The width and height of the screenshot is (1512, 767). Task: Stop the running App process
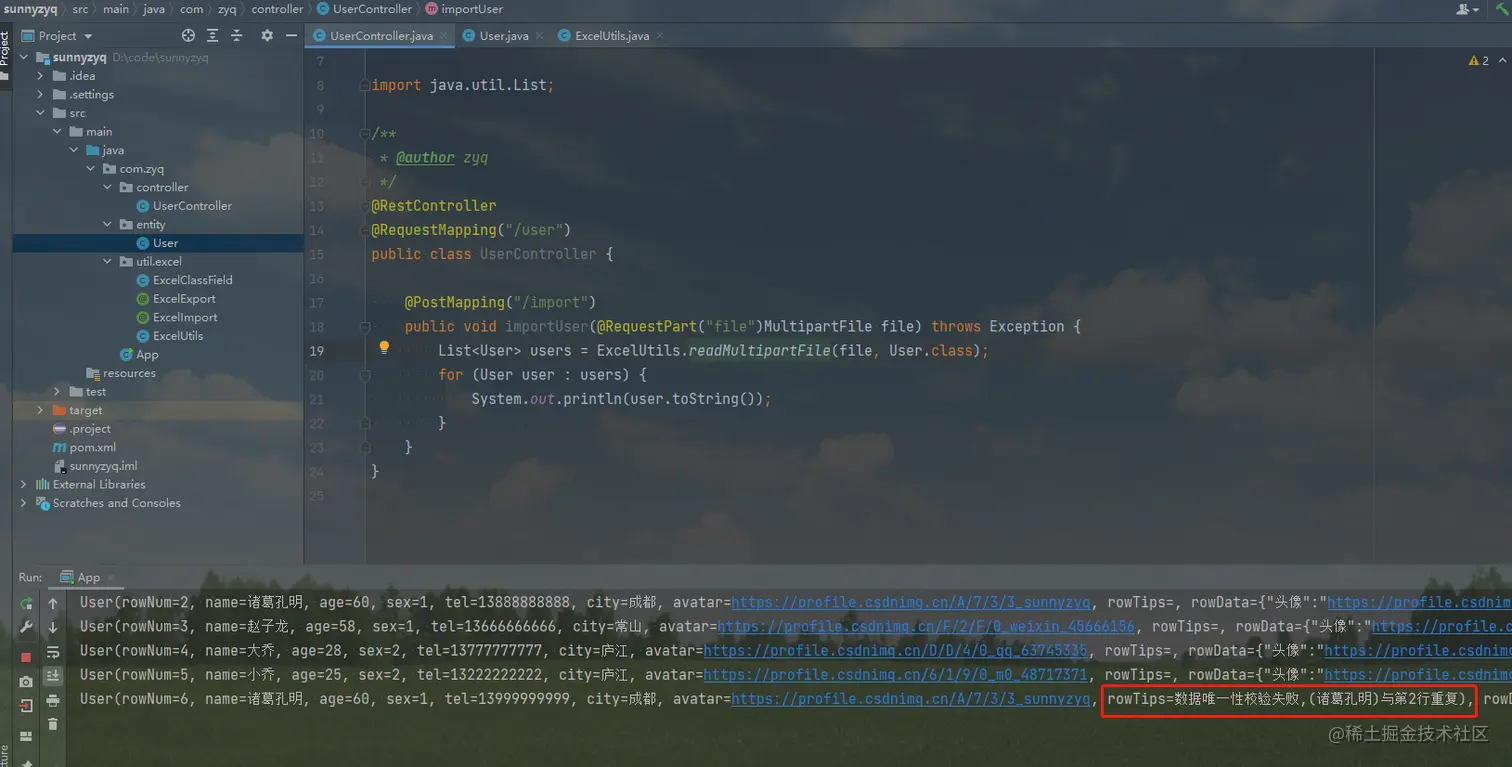(x=26, y=656)
